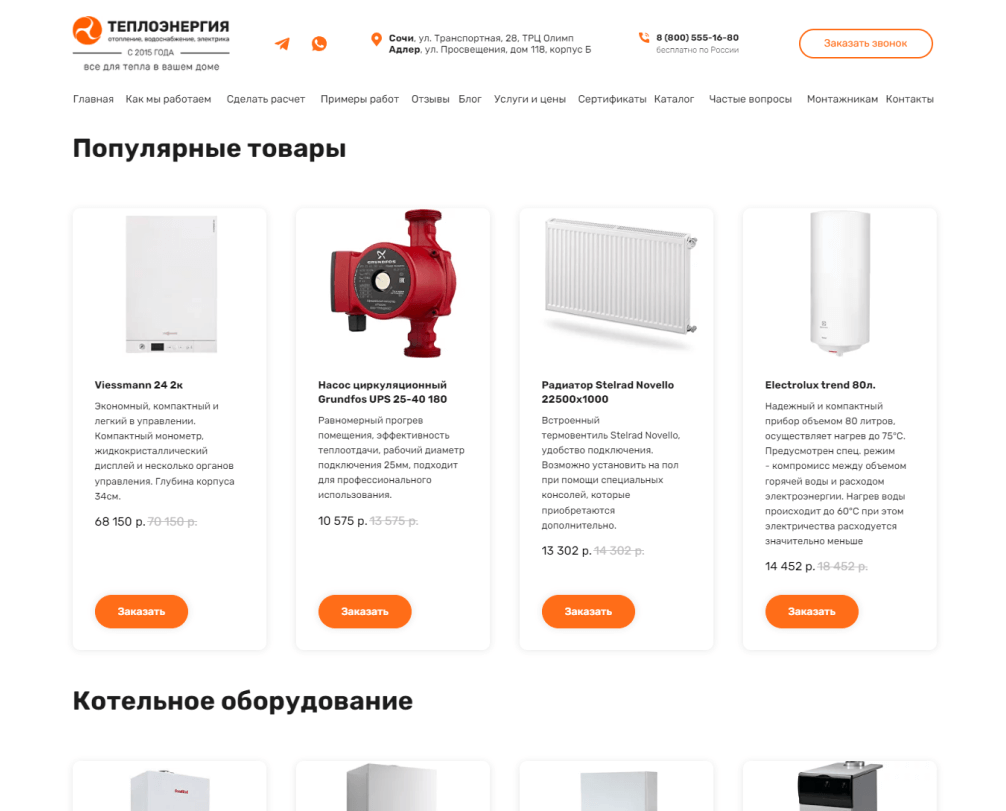Open the Telegram messenger icon
This screenshot has height=811, width=1006.
(x=282, y=44)
